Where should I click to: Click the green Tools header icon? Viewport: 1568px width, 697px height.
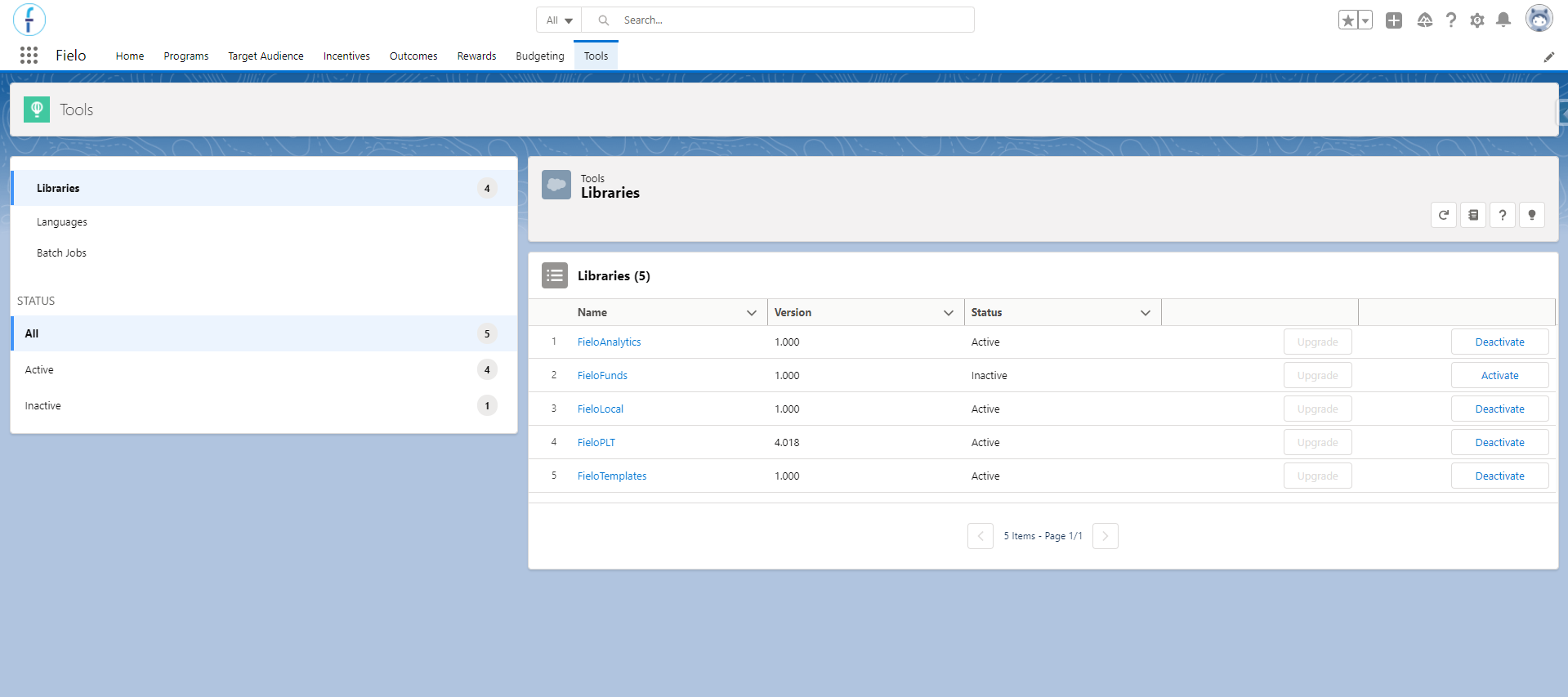coord(37,109)
